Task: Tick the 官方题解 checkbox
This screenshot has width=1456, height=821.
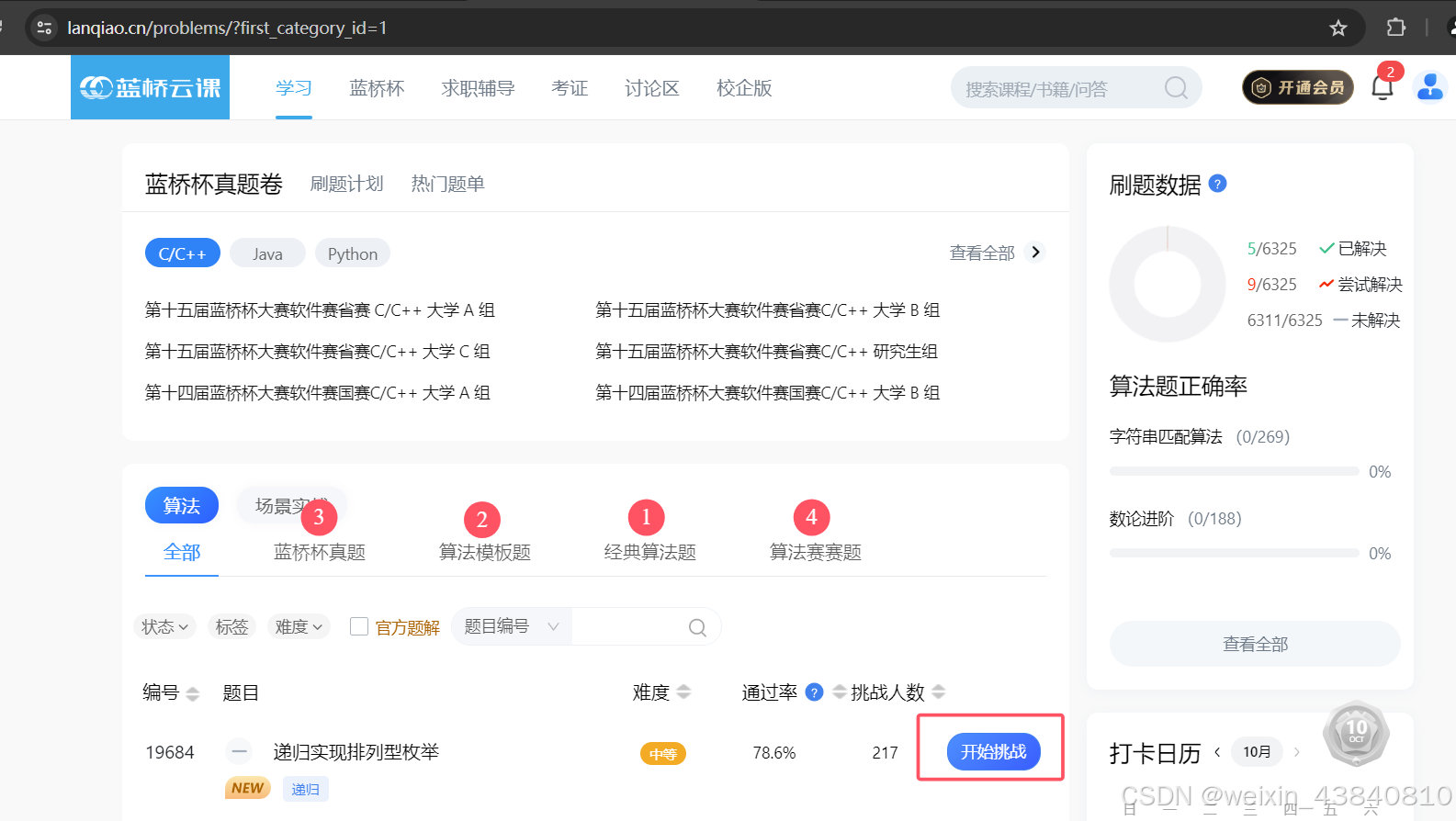Action: [359, 626]
